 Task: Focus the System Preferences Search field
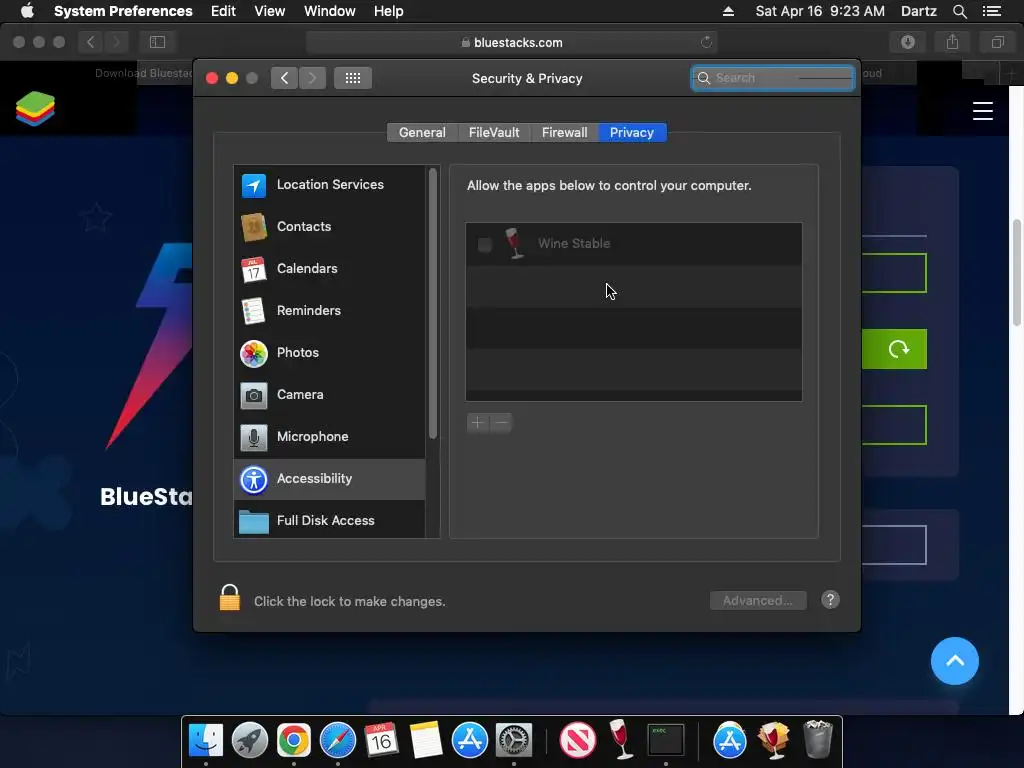point(773,78)
